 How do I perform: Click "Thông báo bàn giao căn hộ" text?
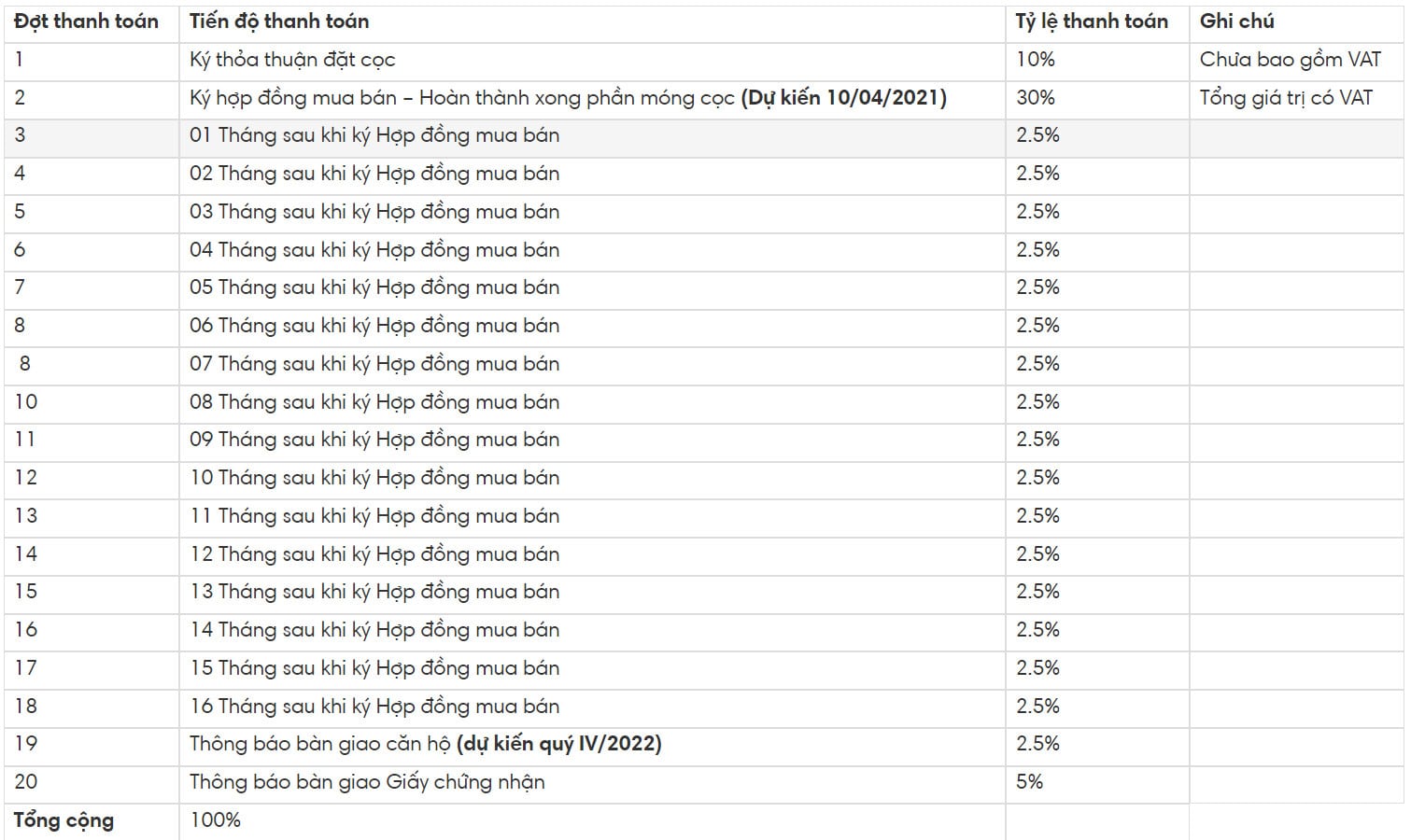320,744
